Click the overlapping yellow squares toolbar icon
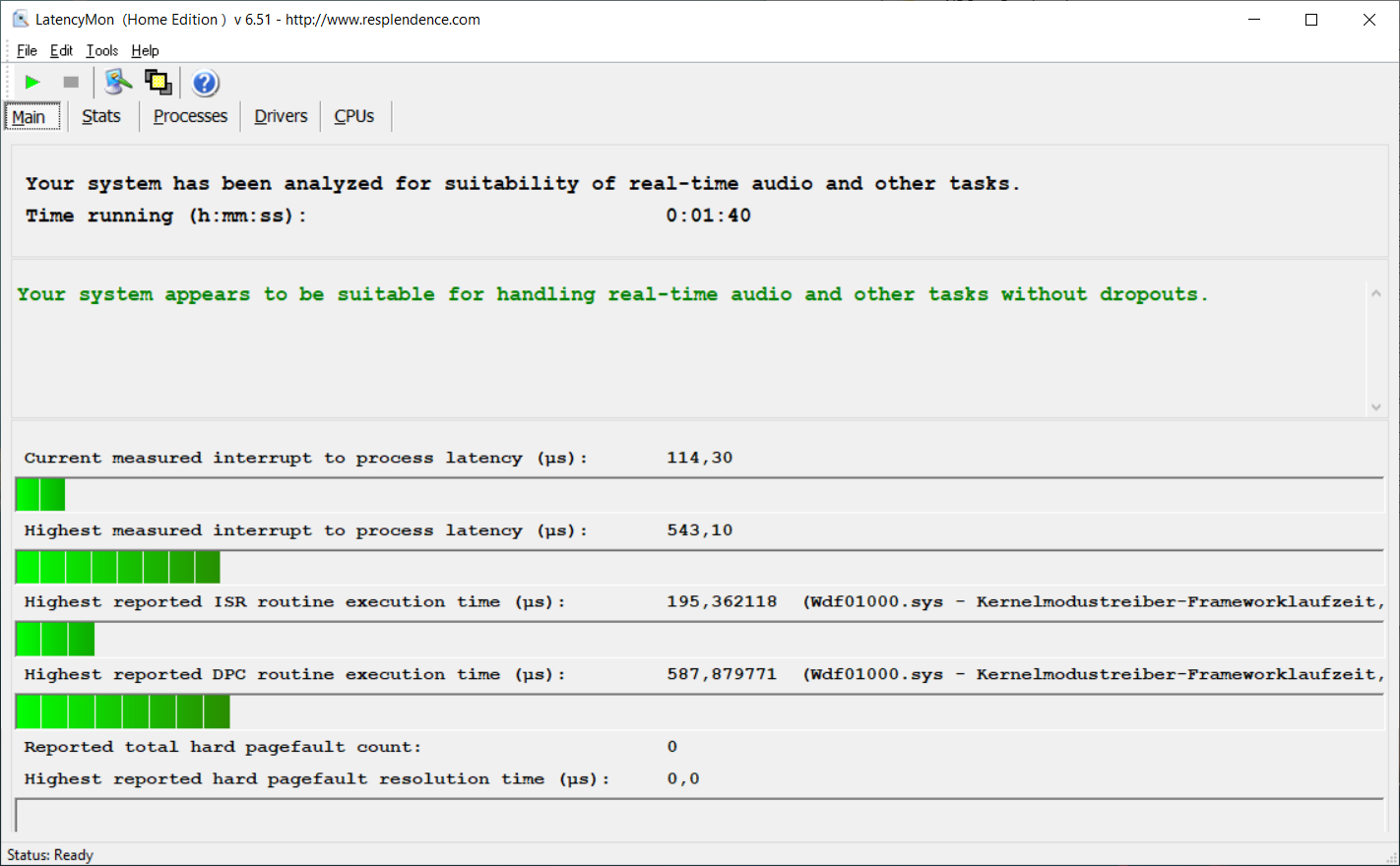Viewport: 1400px width, 866px height. point(158,83)
